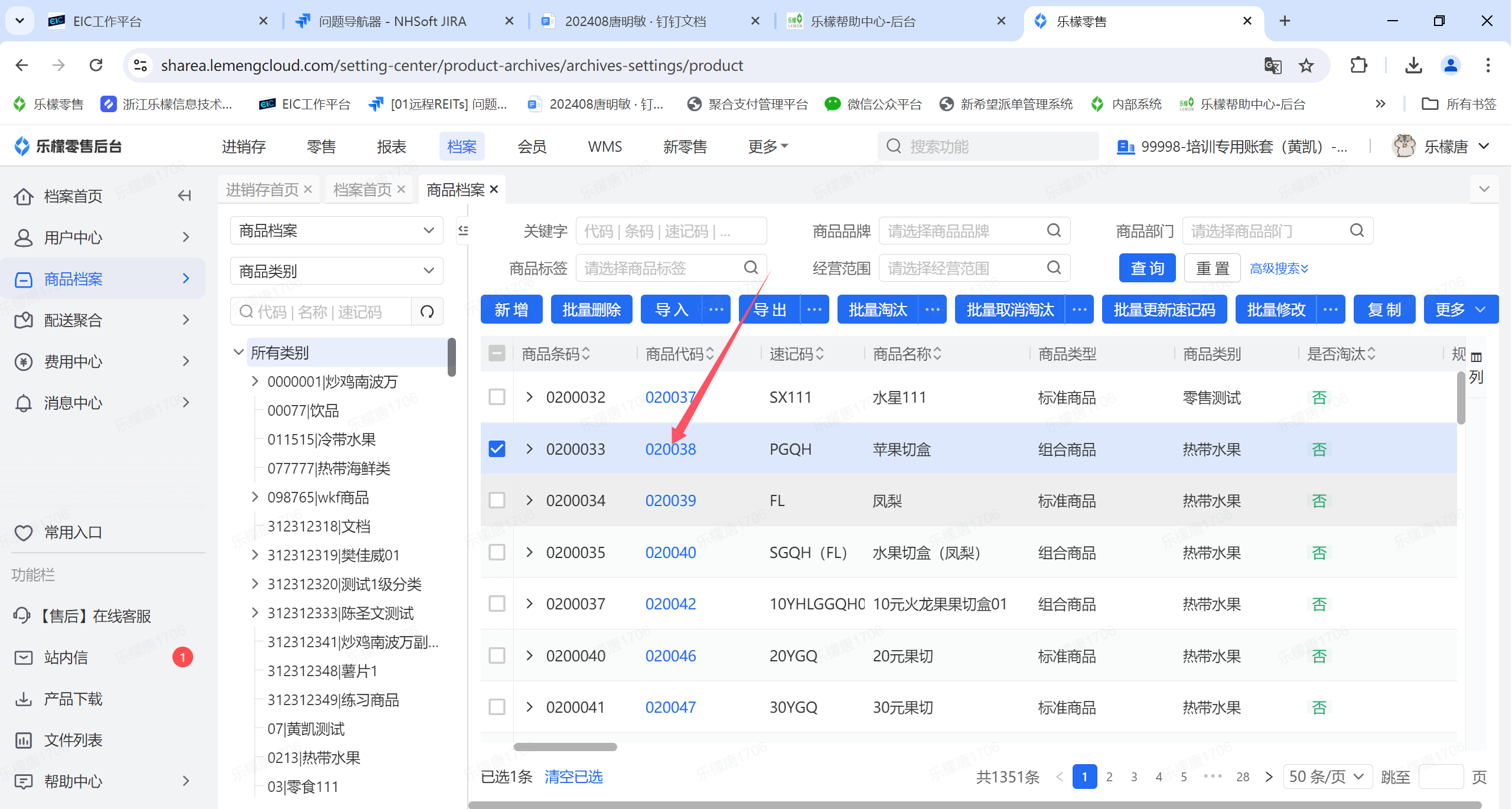Click 清空已选 link
The height and width of the screenshot is (809, 1512).
[x=573, y=776]
